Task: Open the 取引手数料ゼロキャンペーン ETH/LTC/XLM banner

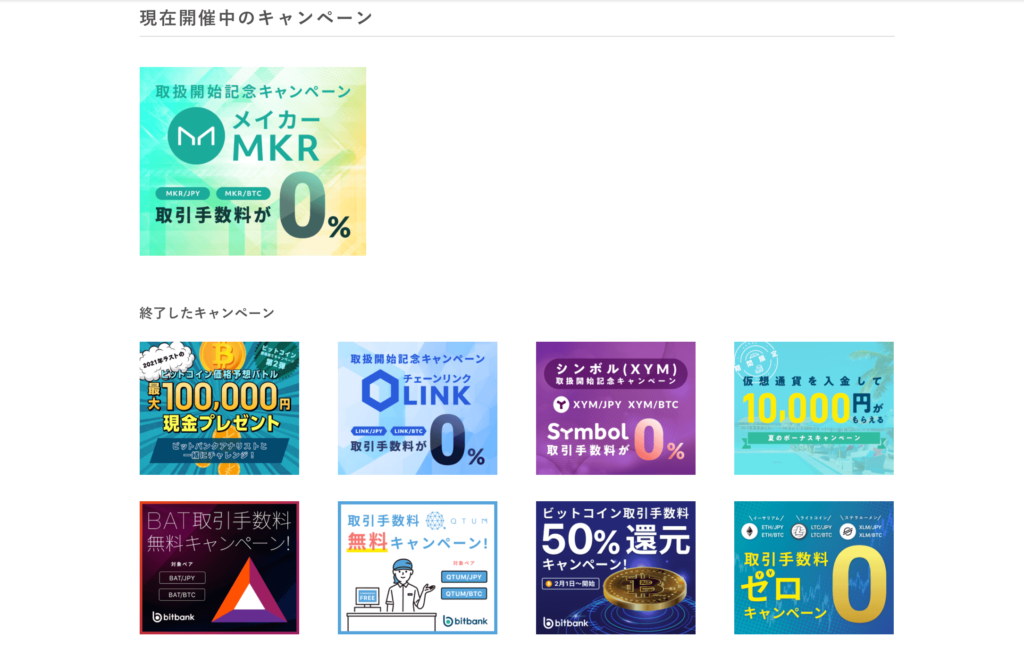Action: (x=814, y=568)
